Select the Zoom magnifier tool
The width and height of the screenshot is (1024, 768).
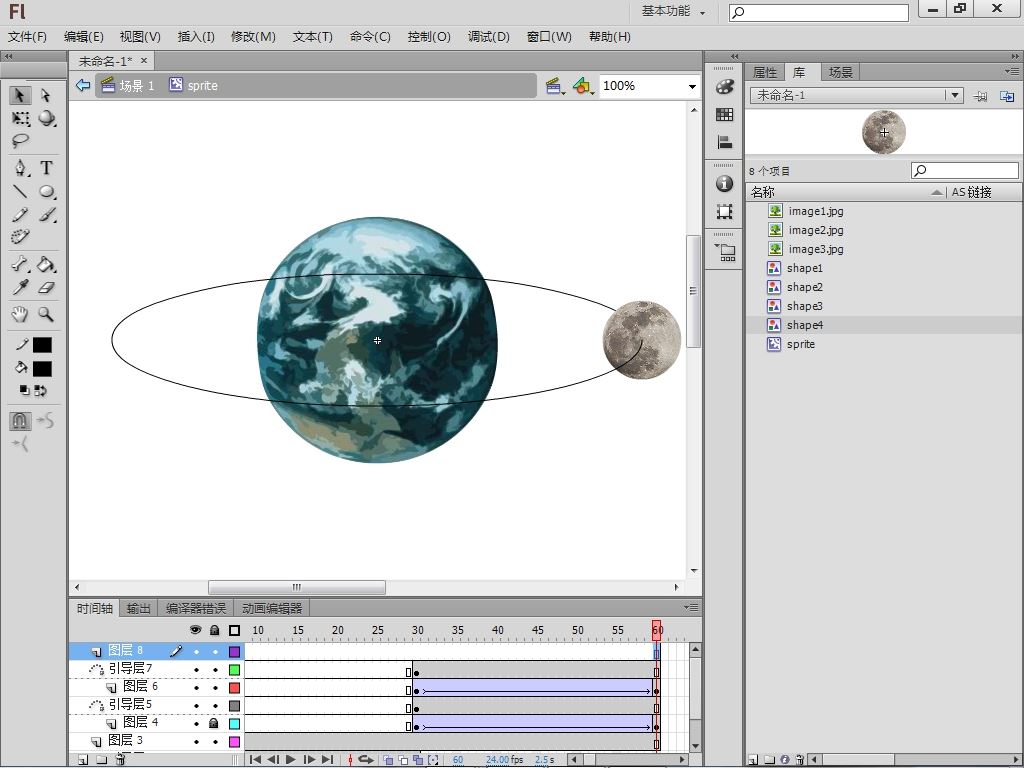tap(46, 314)
